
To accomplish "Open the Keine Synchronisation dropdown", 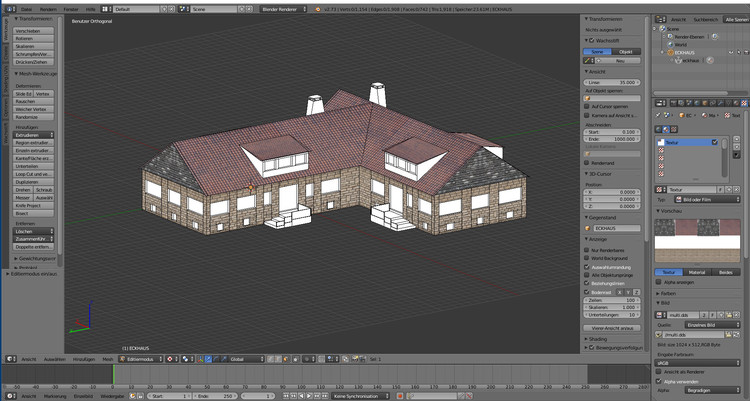I will (361, 396).
